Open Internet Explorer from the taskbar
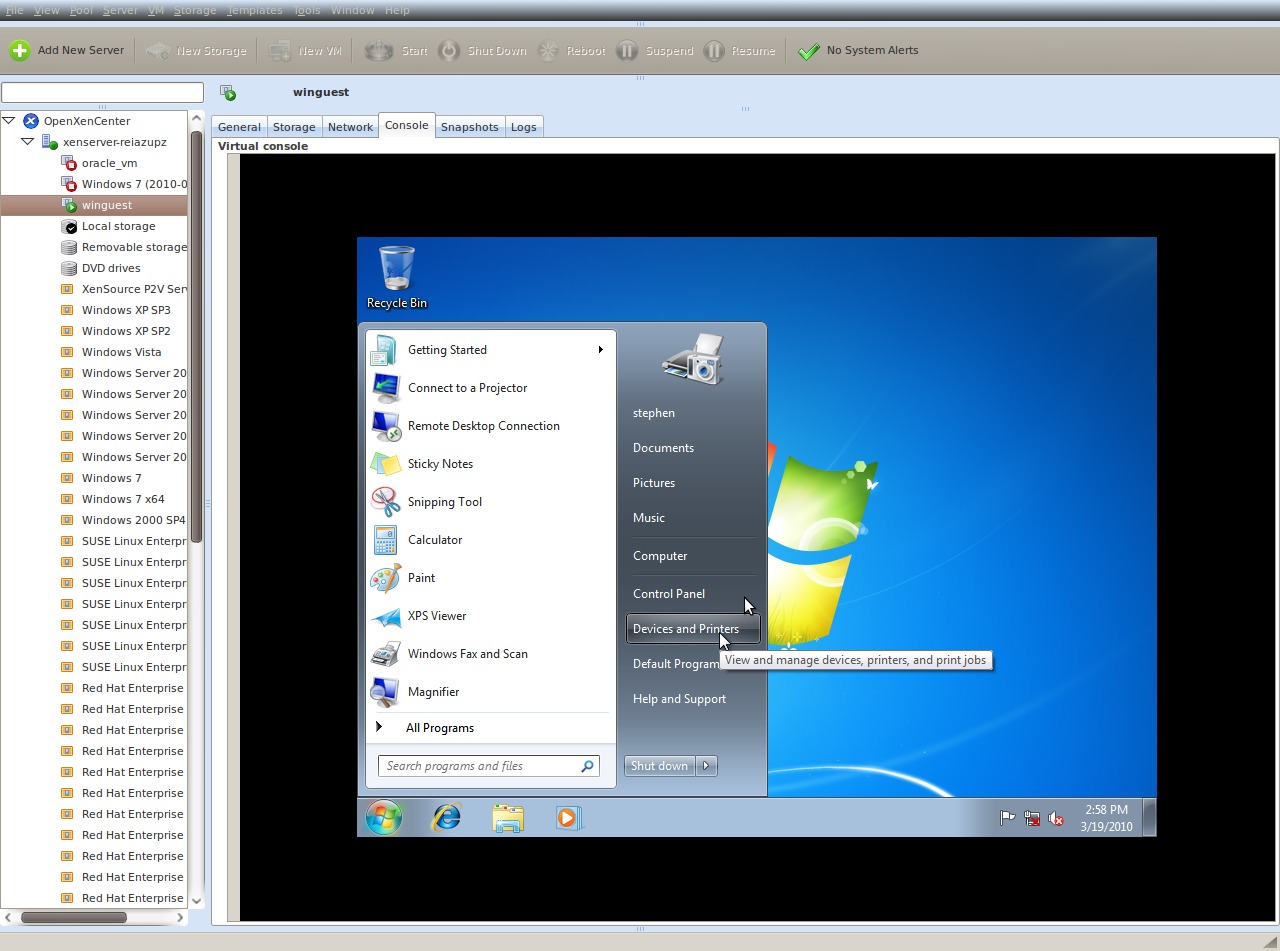Viewport: 1280px width, 951px height. point(446,817)
